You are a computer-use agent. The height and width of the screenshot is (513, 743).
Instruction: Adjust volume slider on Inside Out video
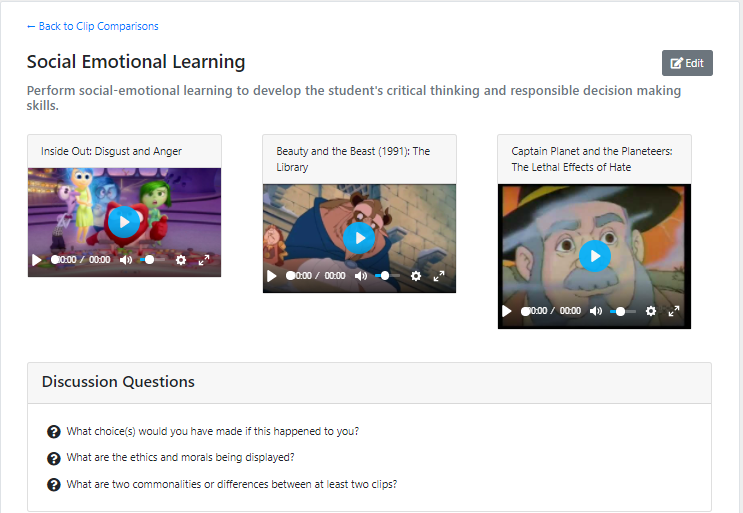[x=152, y=260]
